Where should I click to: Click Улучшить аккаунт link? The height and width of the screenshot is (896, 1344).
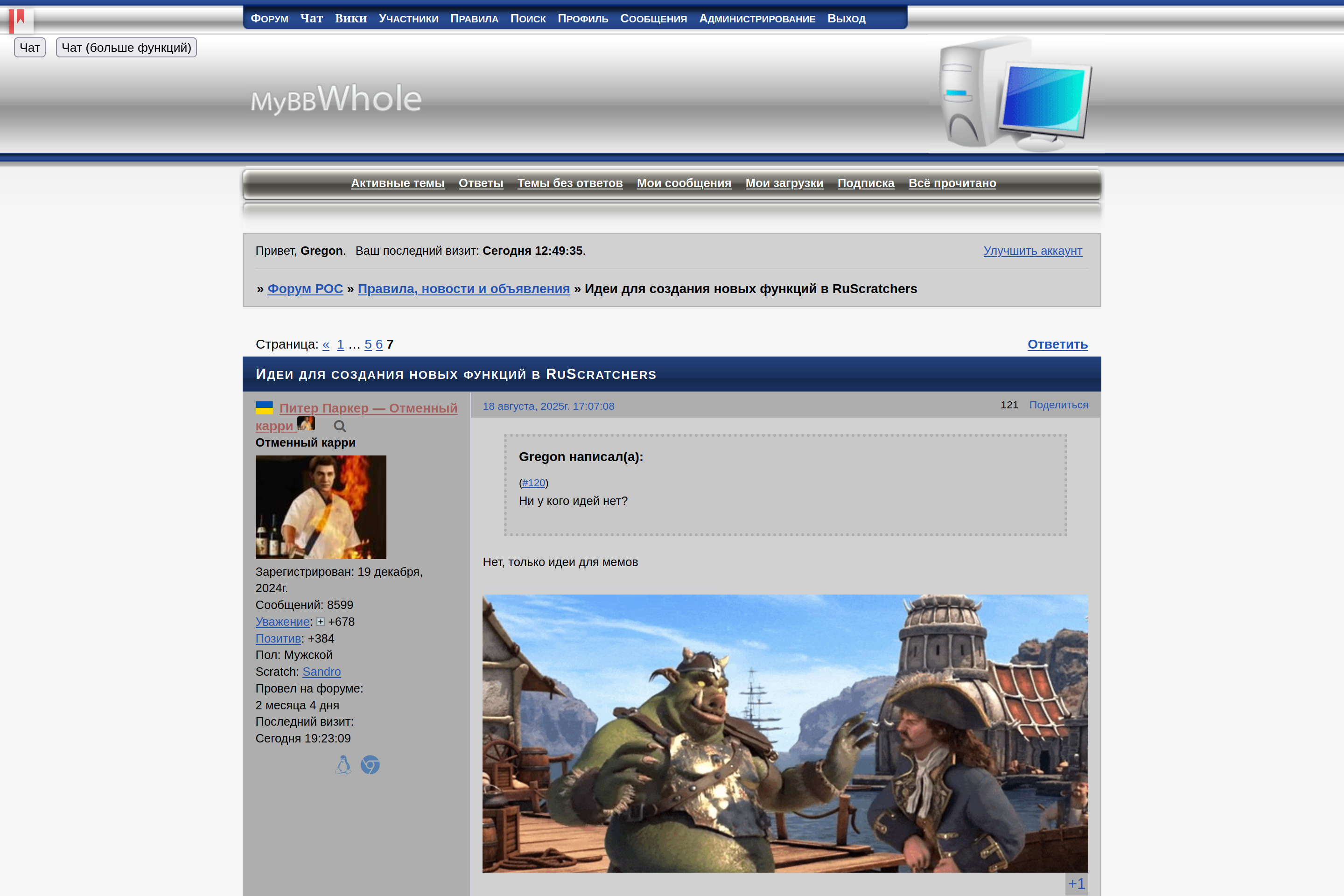coord(1032,250)
